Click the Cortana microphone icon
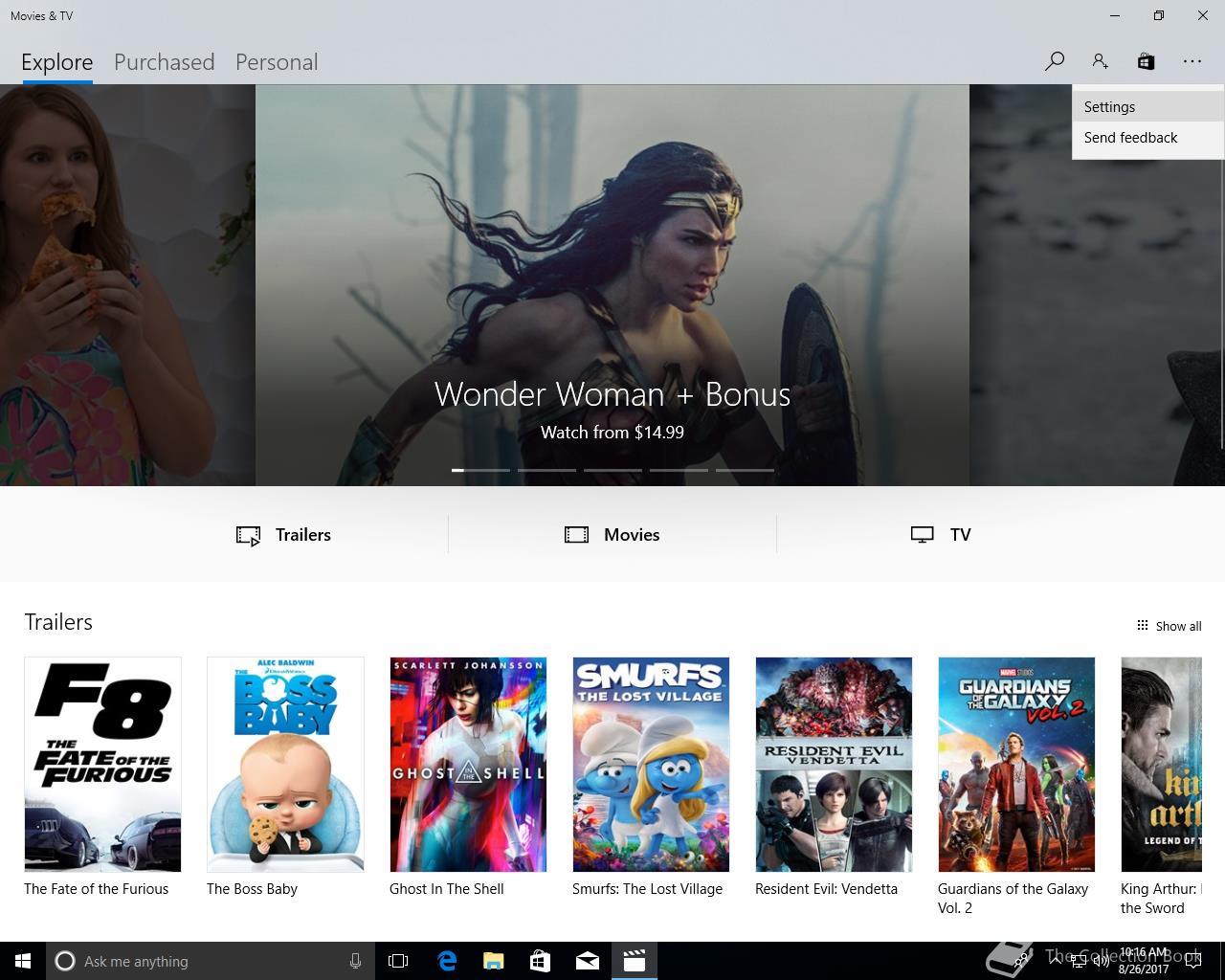The image size is (1225, 980). point(355,961)
